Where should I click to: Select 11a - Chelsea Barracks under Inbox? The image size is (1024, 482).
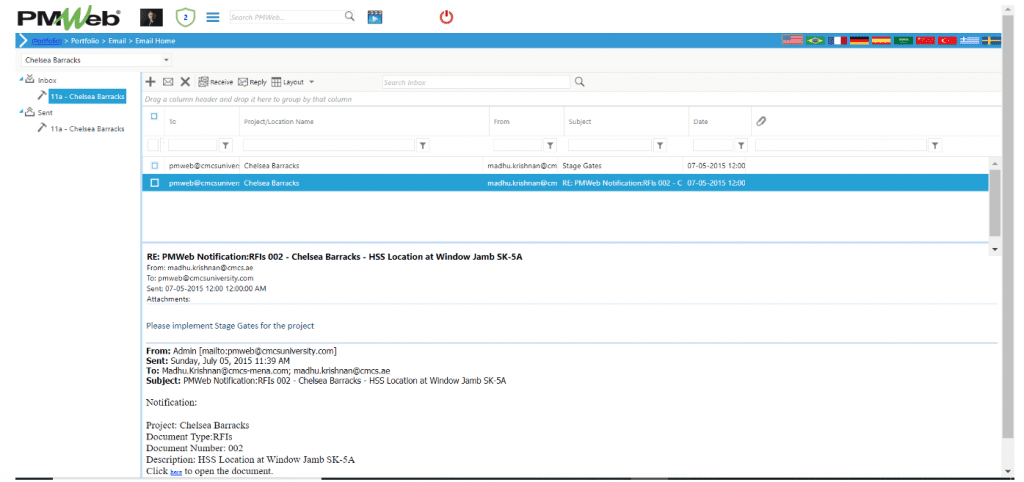click(87, 96)
